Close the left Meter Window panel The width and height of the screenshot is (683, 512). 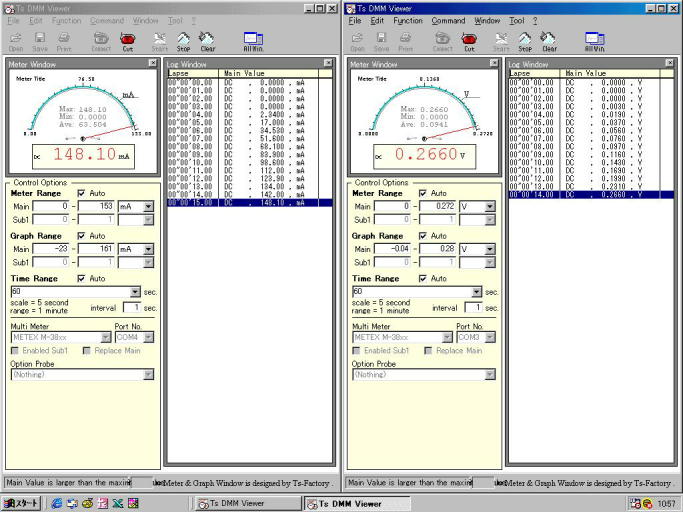click(x=152, y=63)
